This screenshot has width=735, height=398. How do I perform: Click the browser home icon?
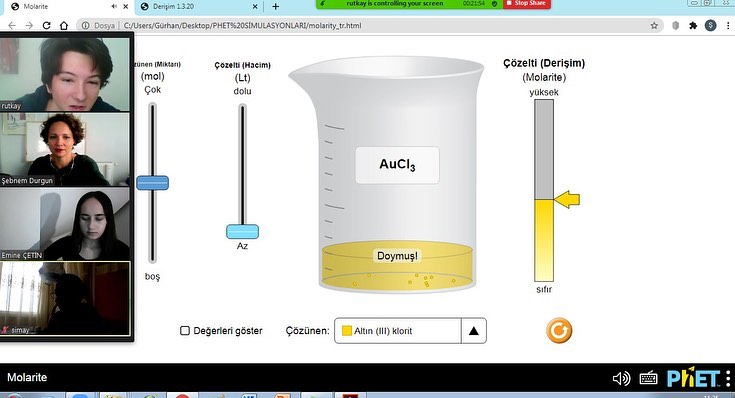[x=64, y=25]
